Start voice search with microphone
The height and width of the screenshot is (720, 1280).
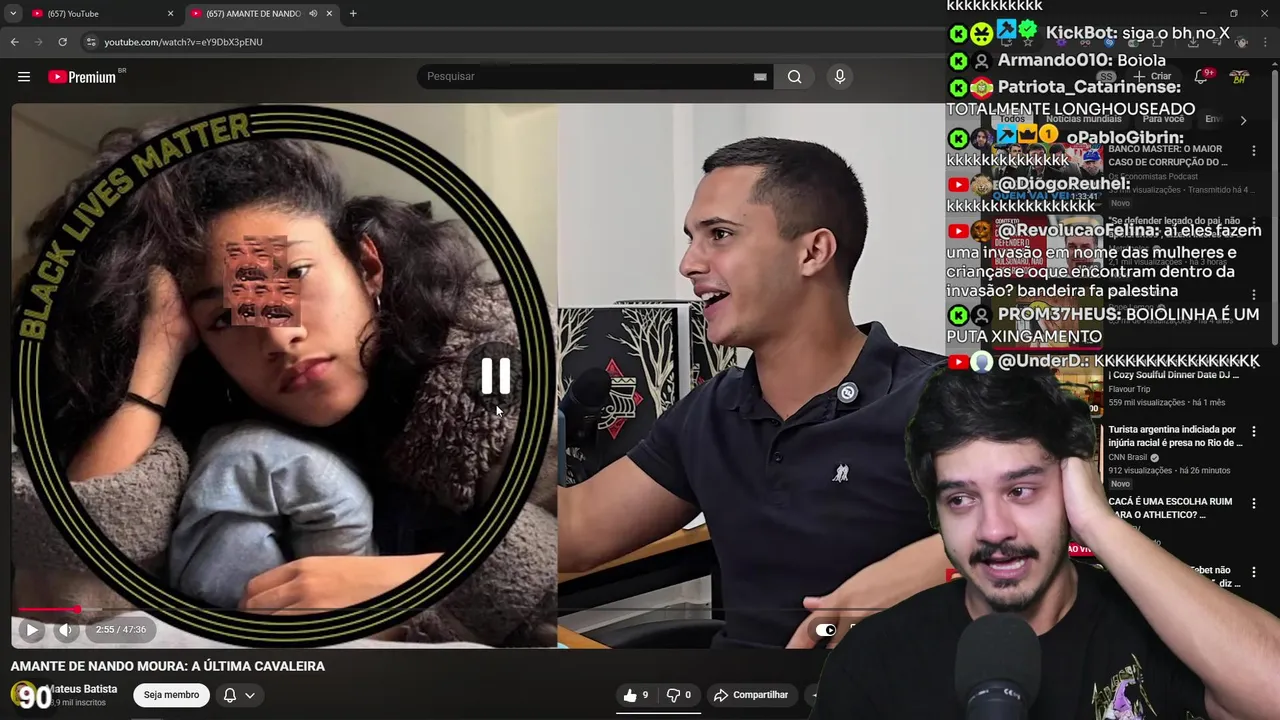[x=839, y=76]
